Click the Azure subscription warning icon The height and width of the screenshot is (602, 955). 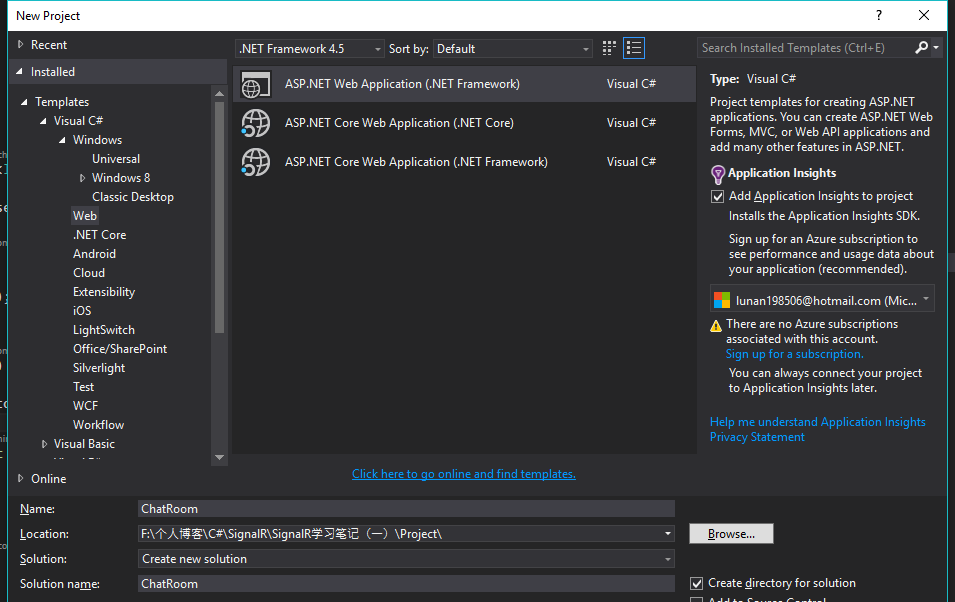(716, 326)
